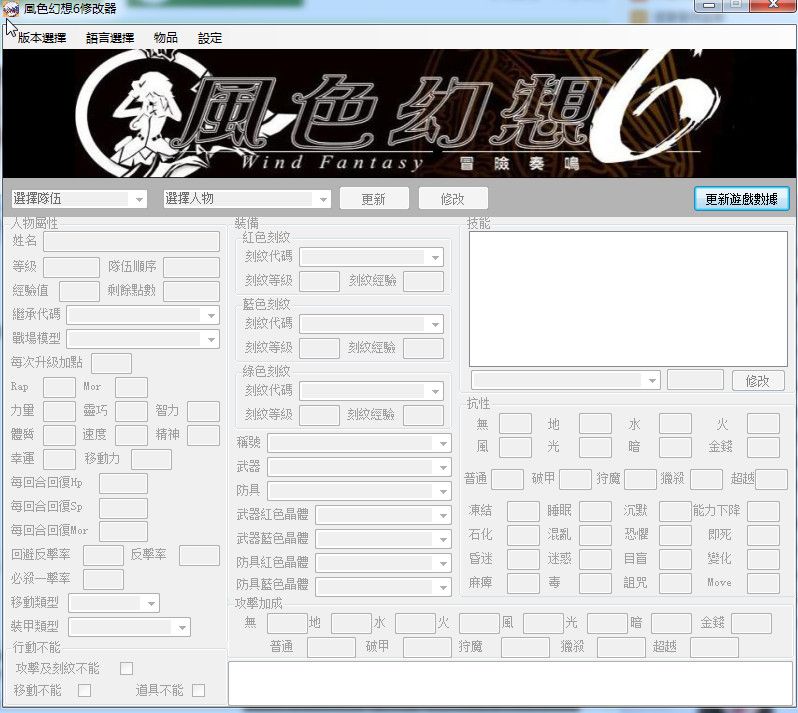Click the 速度 input field
Image resolution: width=798 pixels, height=713 pixels.
131,436
